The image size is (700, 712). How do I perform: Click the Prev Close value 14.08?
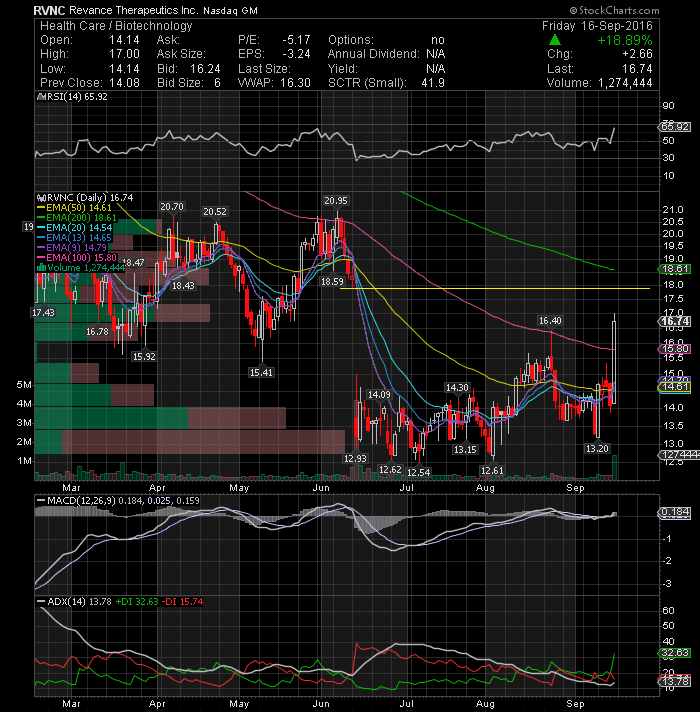[124, 83]
